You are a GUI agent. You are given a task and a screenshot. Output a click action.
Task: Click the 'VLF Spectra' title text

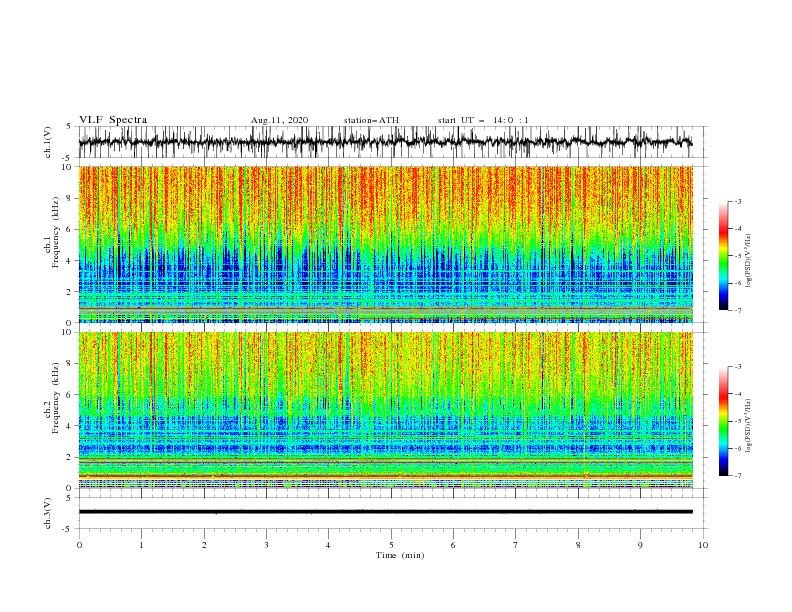pyautogui.click(x=113, y=120)
